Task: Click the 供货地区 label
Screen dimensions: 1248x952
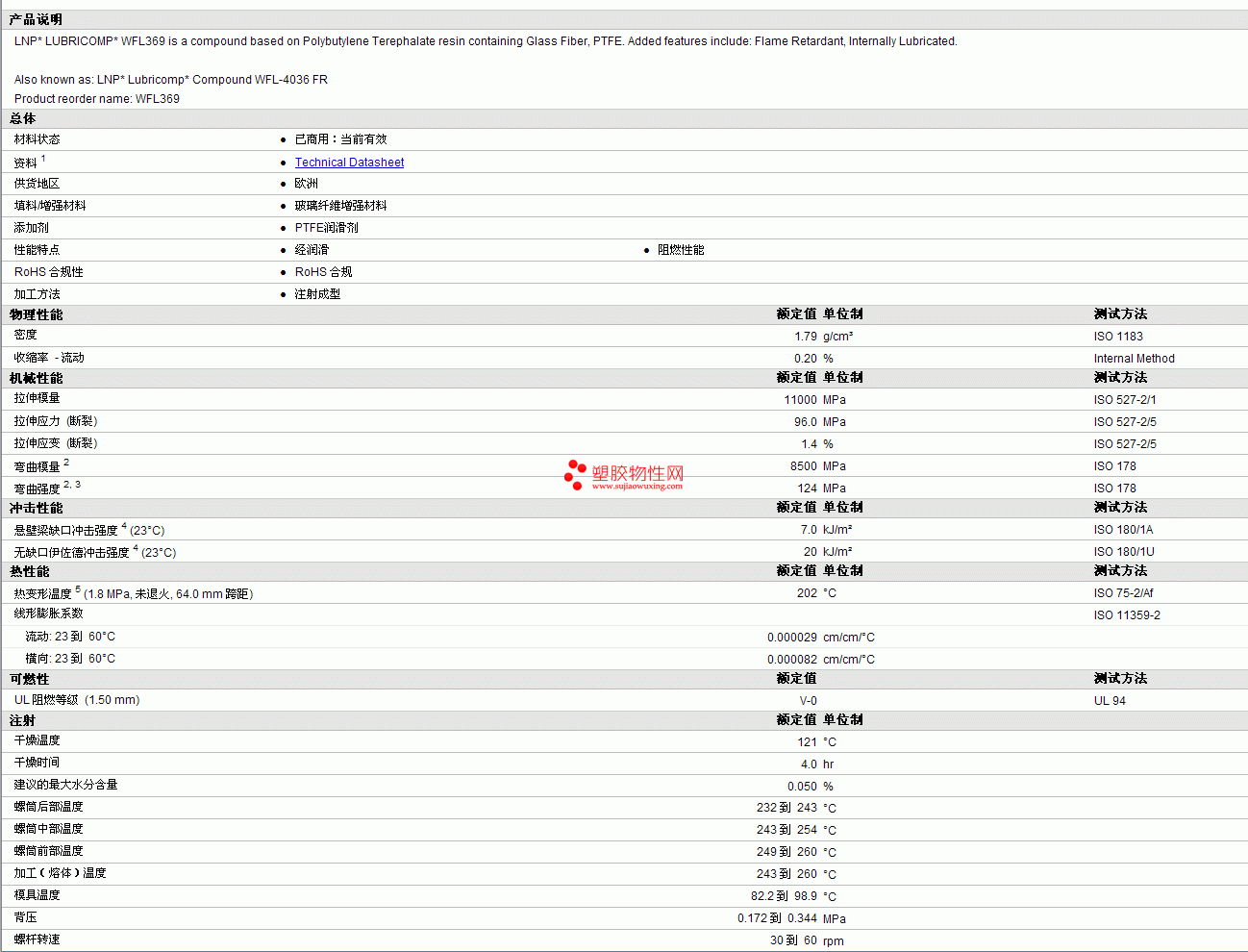Action: [x=37, y=184]
